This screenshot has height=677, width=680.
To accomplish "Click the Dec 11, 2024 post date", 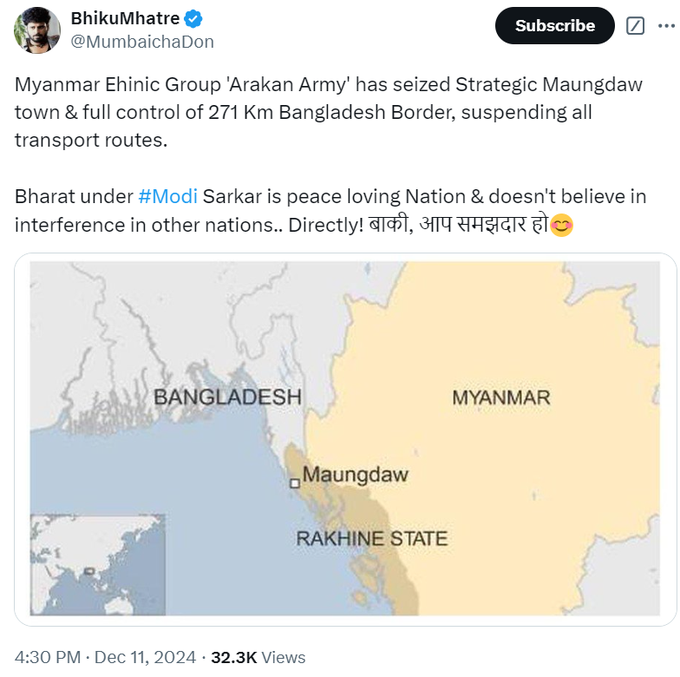I will 150,657.
